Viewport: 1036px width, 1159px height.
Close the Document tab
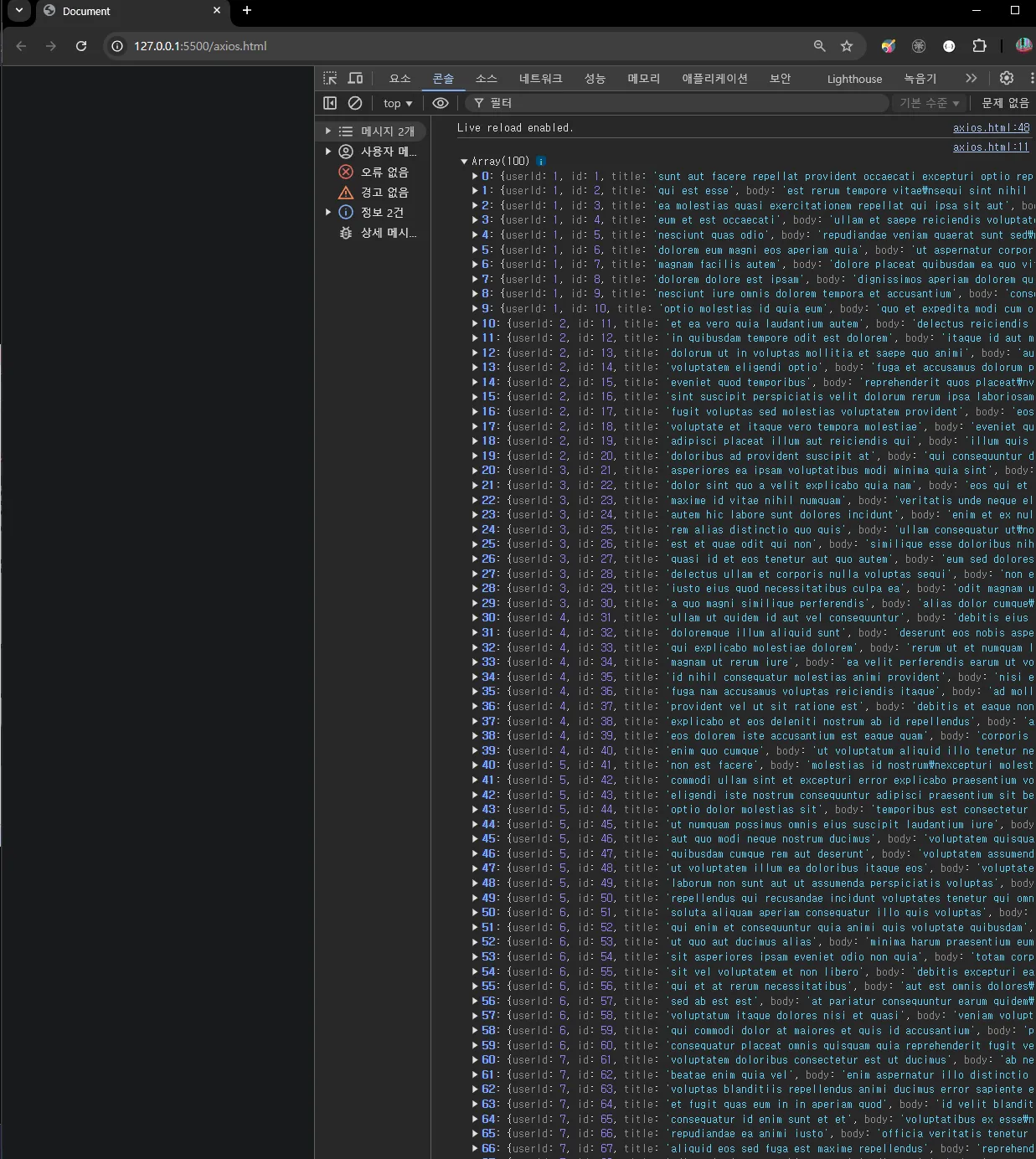pos(217,11)
